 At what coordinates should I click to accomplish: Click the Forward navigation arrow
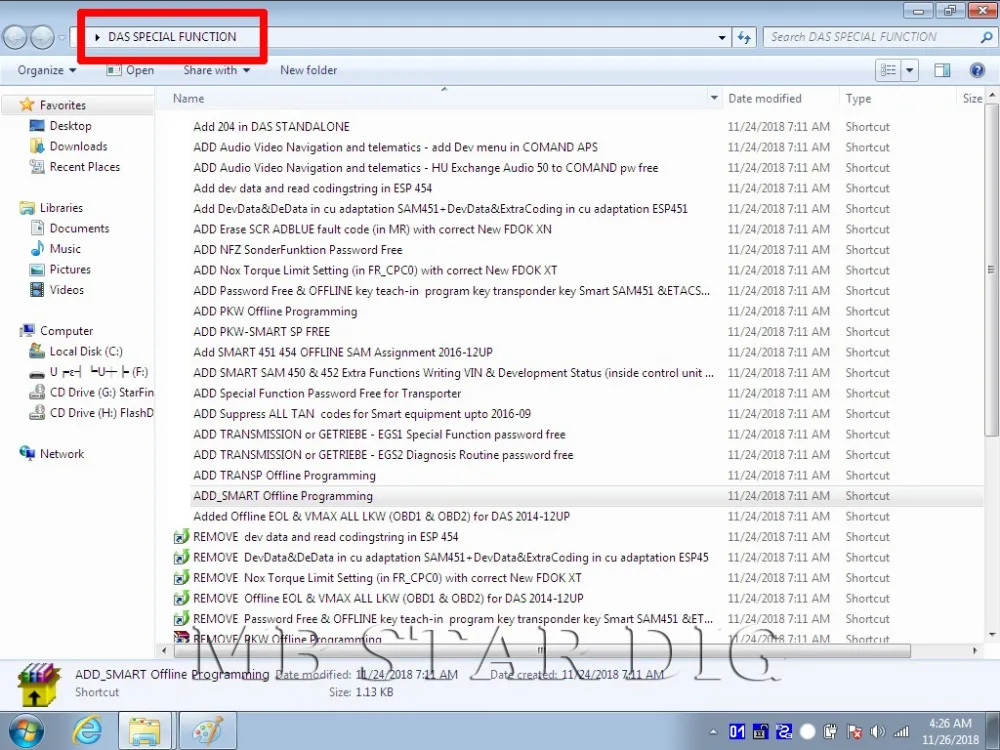42,38
